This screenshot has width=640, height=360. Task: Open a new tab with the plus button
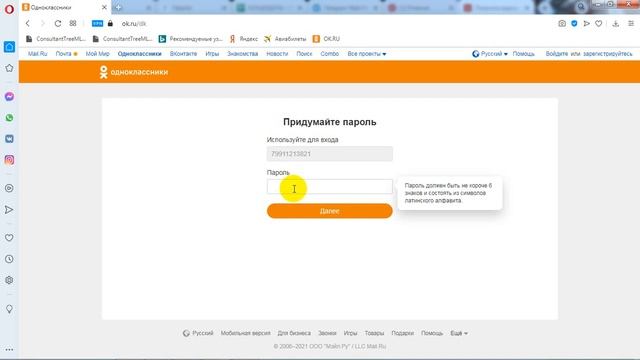click(x=118, y=7)
